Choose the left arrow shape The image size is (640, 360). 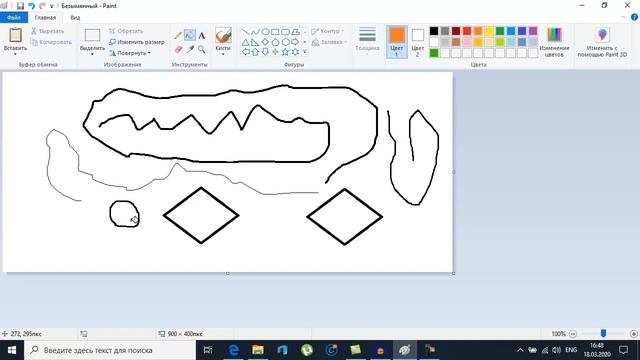pyautogui.click(x=245, y=52)
